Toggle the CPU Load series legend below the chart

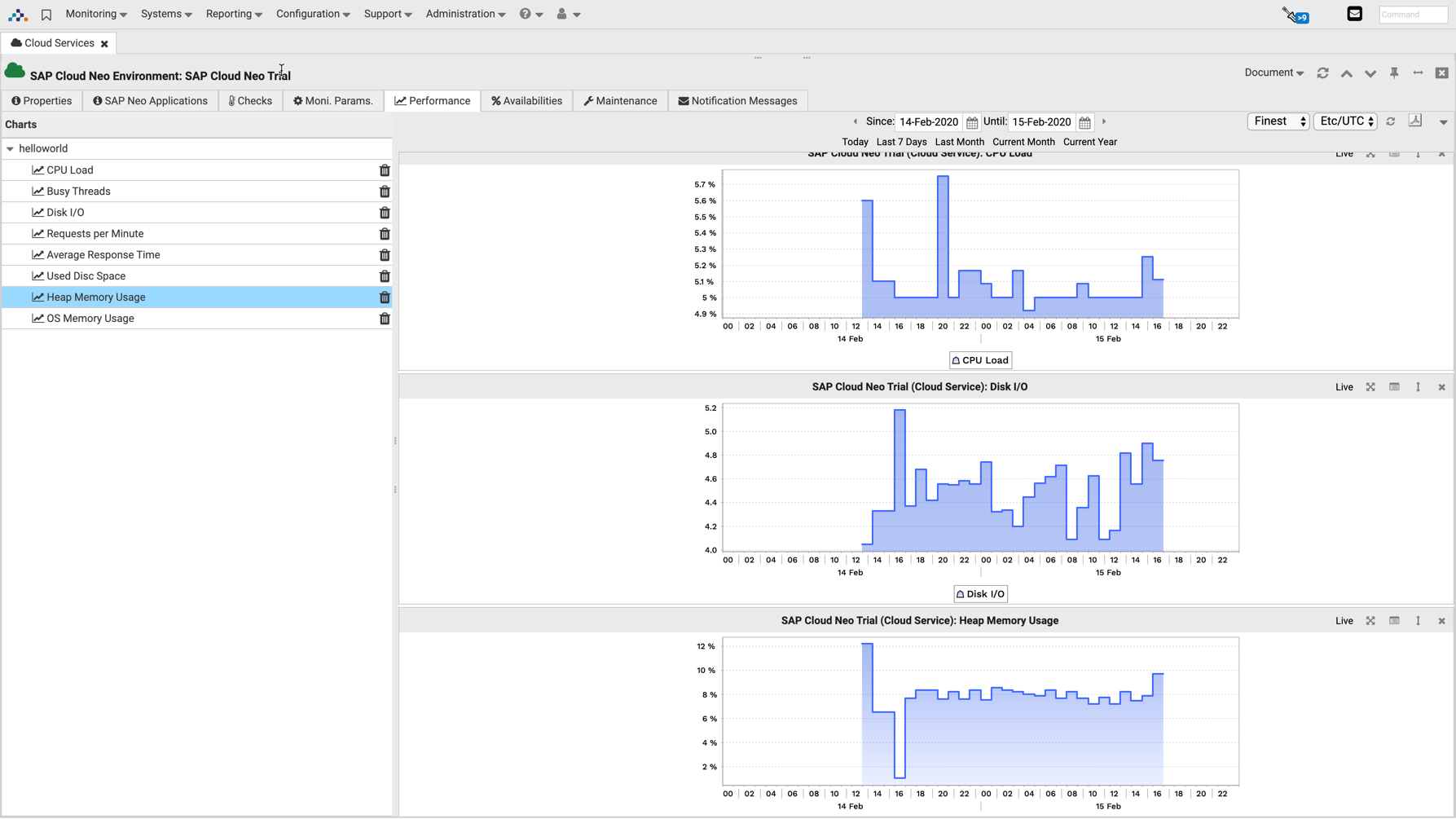tap(980, 359)
